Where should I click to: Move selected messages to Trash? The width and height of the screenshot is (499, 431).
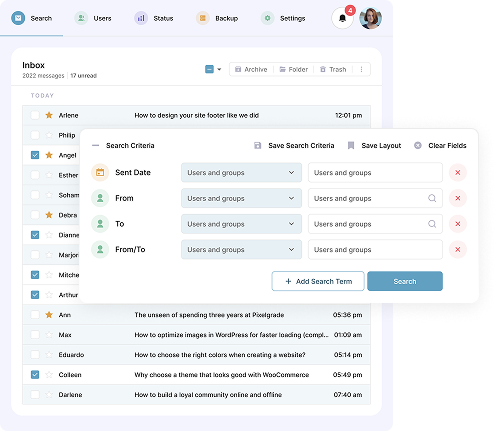(333, 69)
